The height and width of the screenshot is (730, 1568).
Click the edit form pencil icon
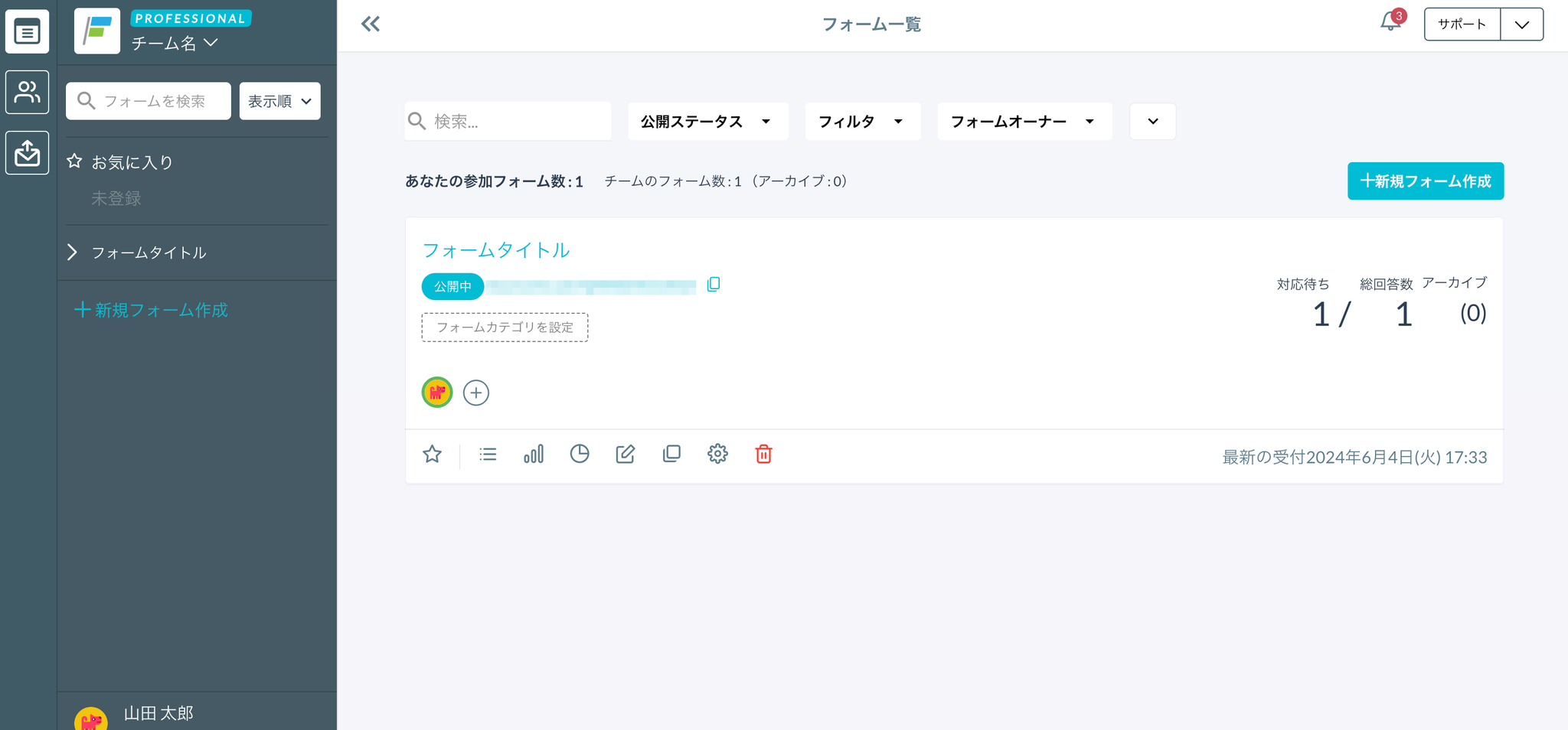point(626,455)
